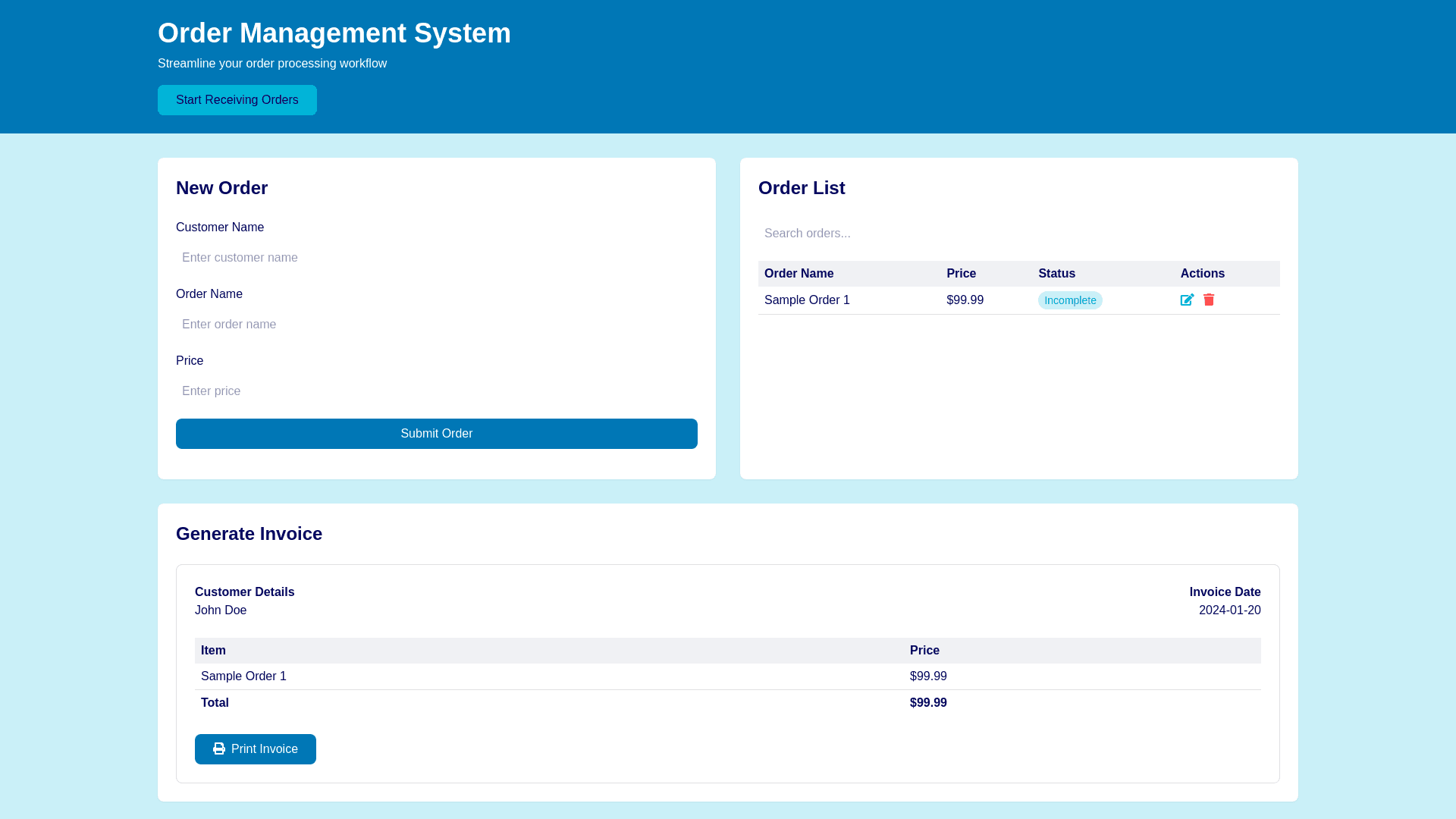Click the Enter price input box
The width and height of the screenshot is (1456, 819).
point(436,391)
